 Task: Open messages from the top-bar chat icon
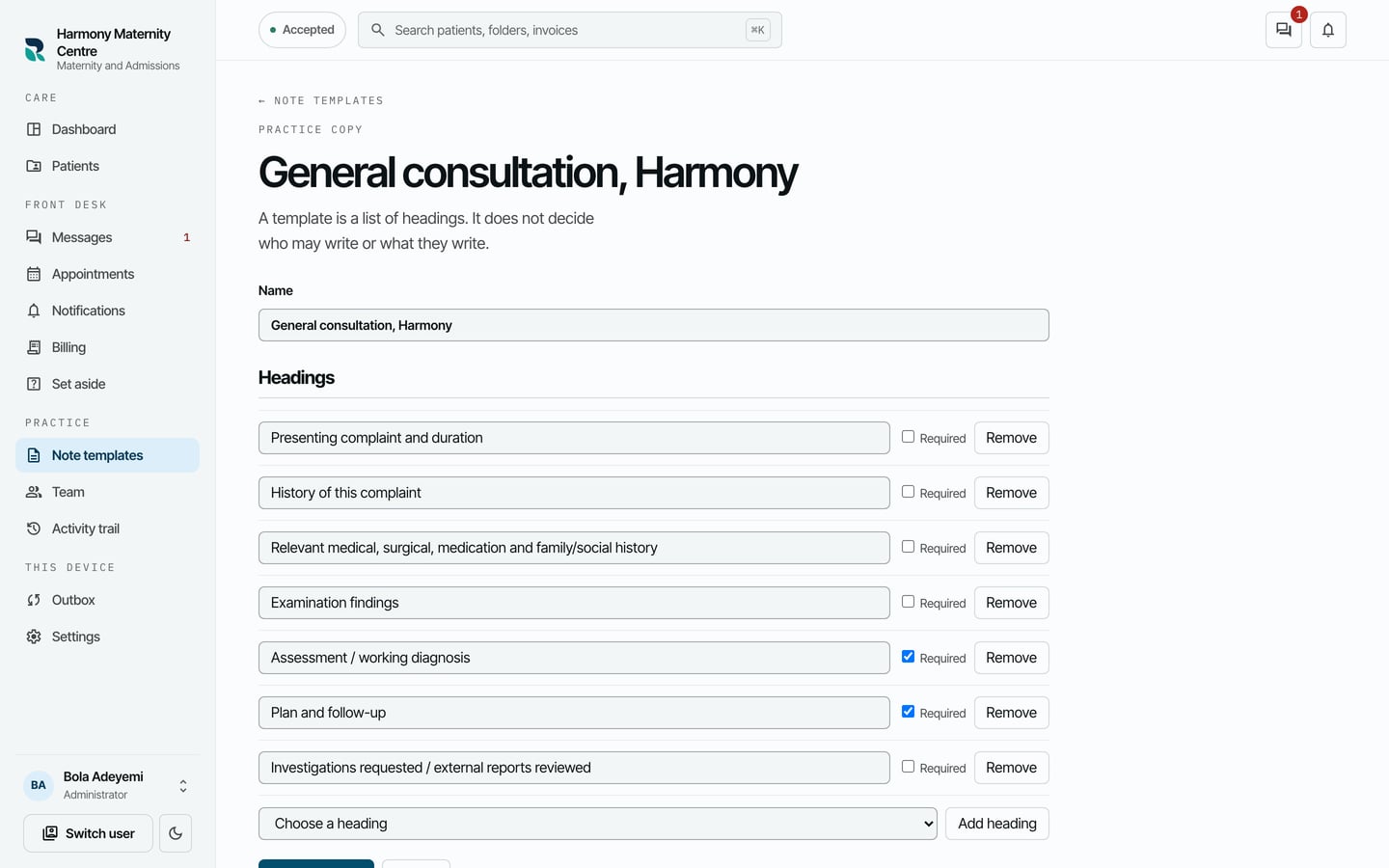pyautogui.click(x=1284, y=30)
